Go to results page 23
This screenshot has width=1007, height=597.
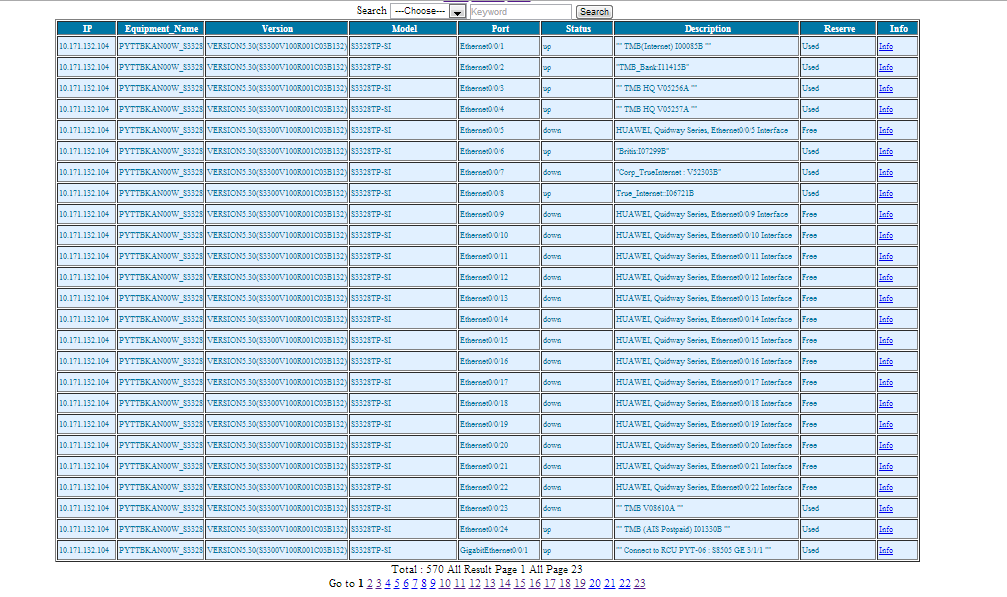click(640, 584)
